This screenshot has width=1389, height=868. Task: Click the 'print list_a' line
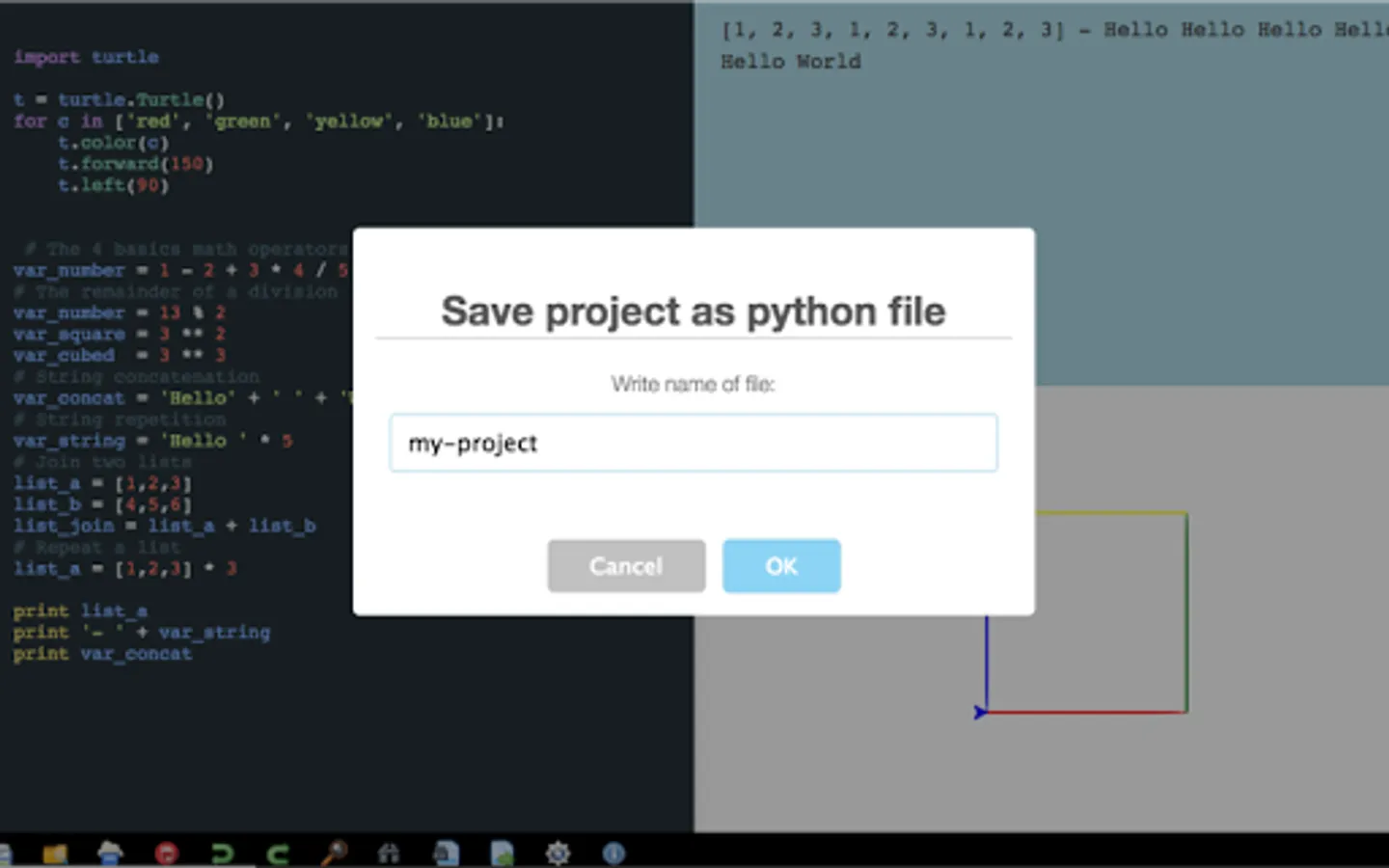click(x=81, y=610)
